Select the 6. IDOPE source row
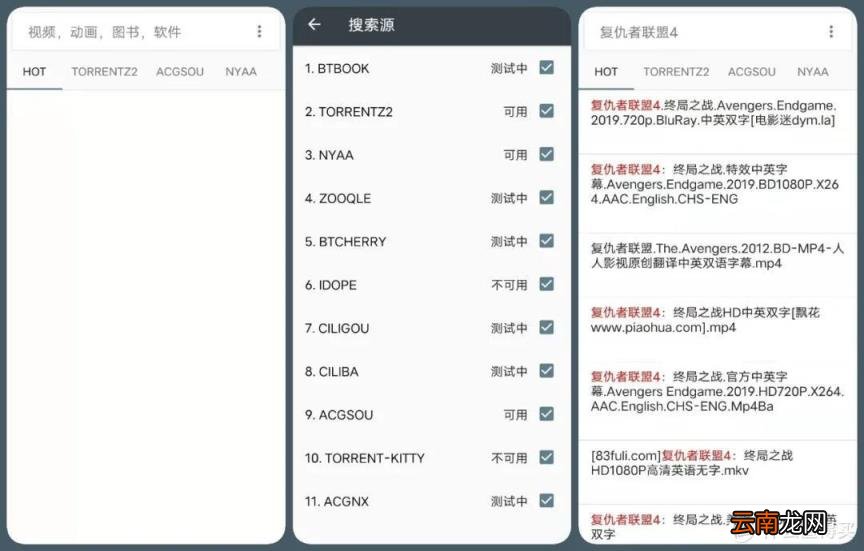The height and width of the screenshot is (551, 864). 431,285
